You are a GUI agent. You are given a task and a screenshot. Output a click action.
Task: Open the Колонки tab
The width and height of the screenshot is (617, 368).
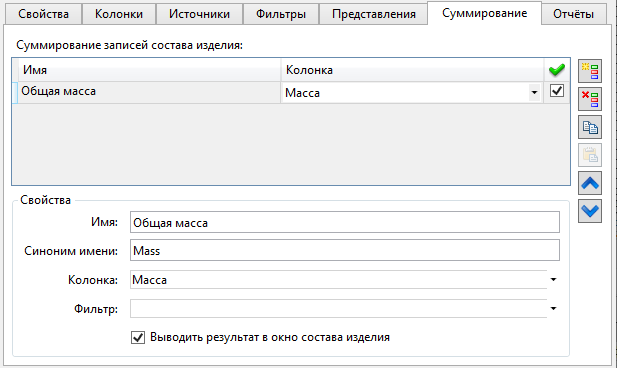coord(119,14)
